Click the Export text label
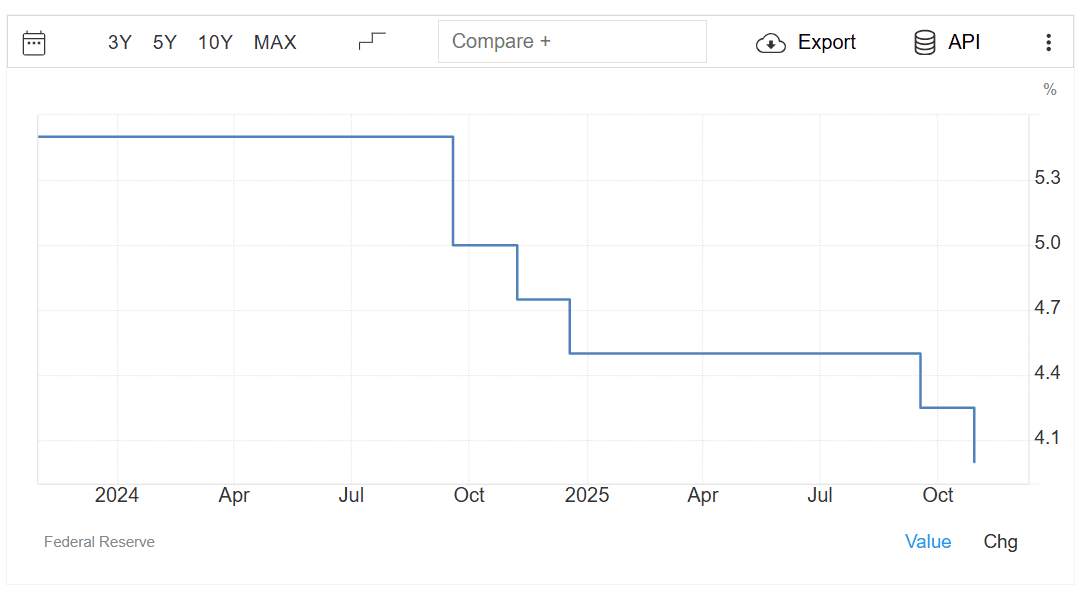This screenshot has height=596, width=1088. 827,42
